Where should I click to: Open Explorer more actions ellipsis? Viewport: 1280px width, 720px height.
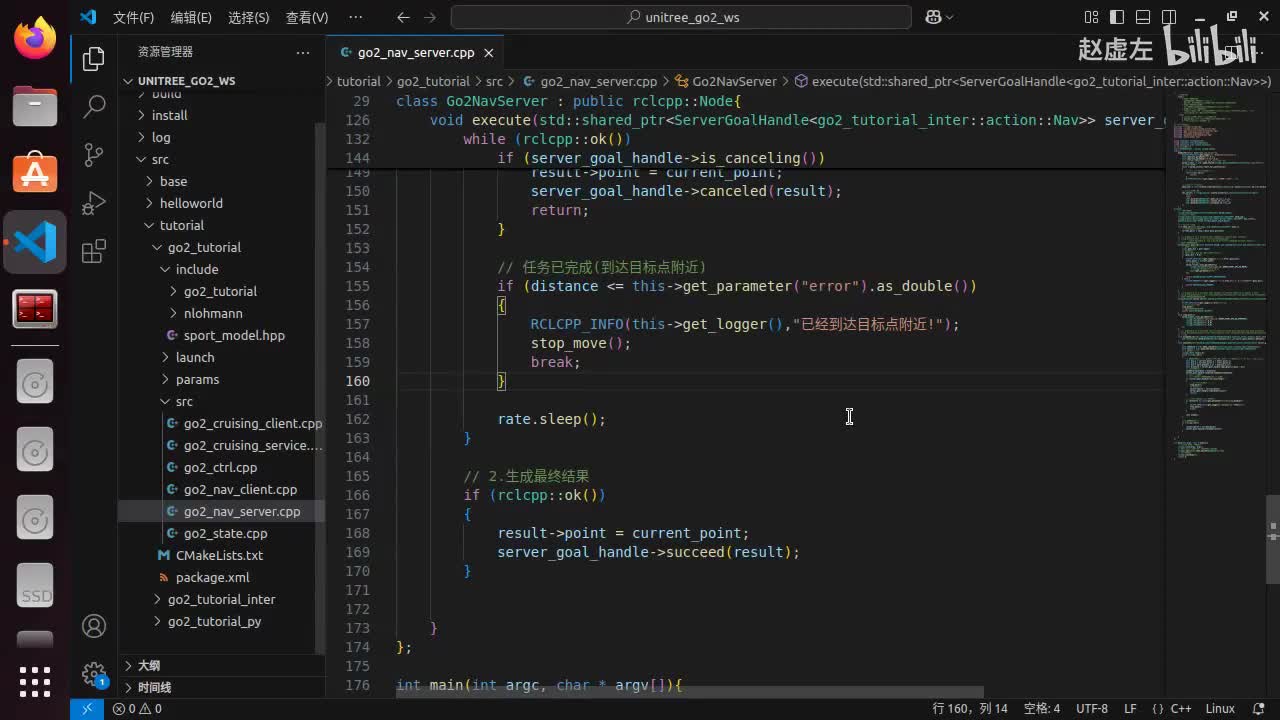(303, 52)
